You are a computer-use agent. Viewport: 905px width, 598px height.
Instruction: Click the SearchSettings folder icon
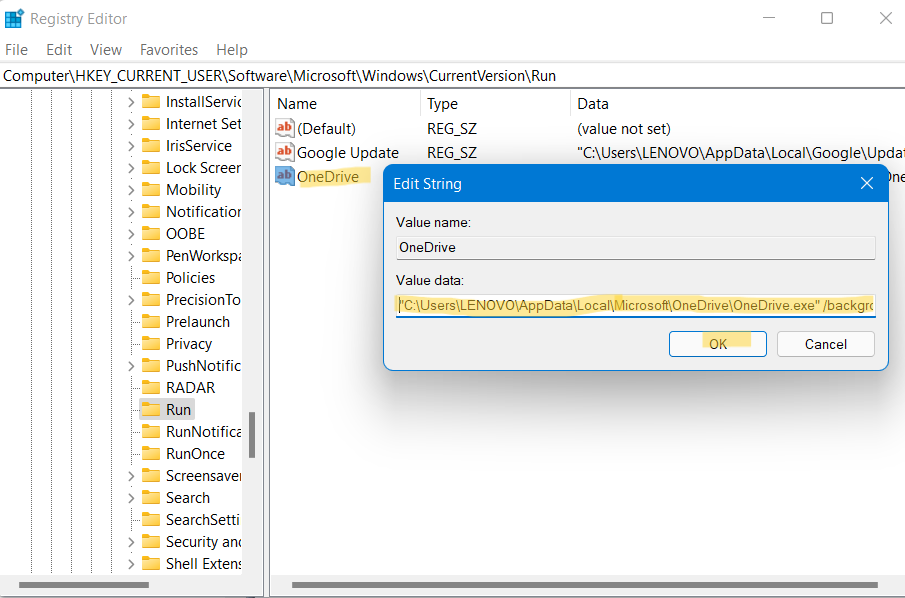151,519
